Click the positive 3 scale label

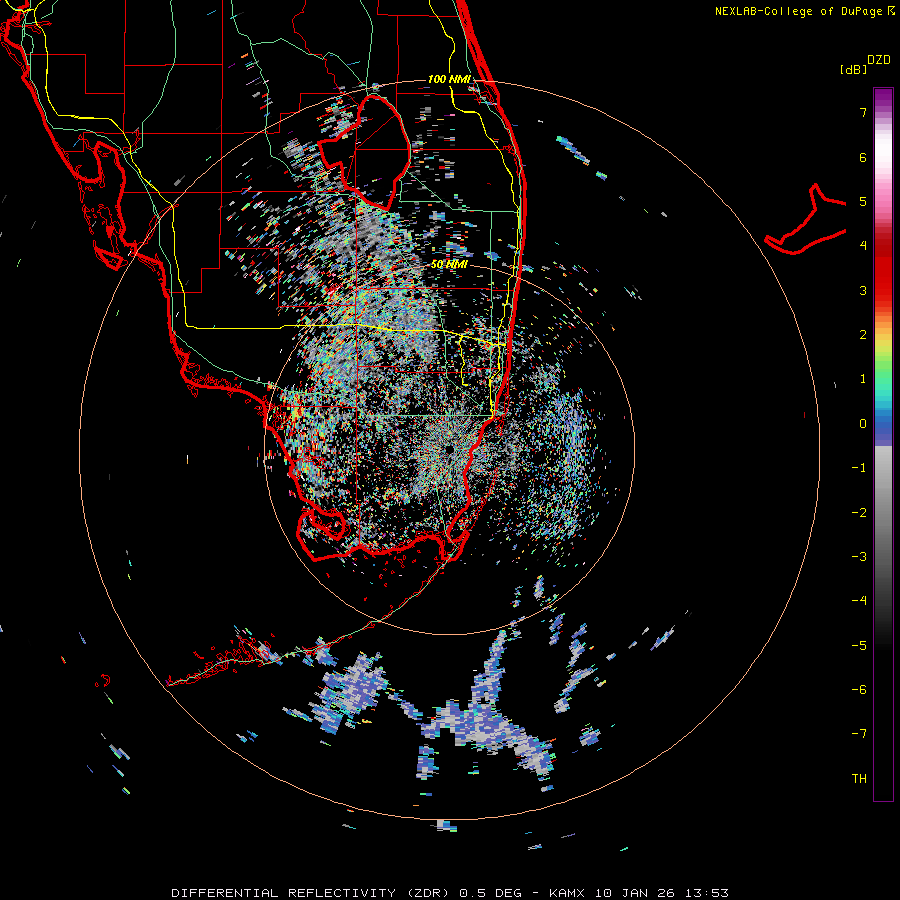click(863, 290)
